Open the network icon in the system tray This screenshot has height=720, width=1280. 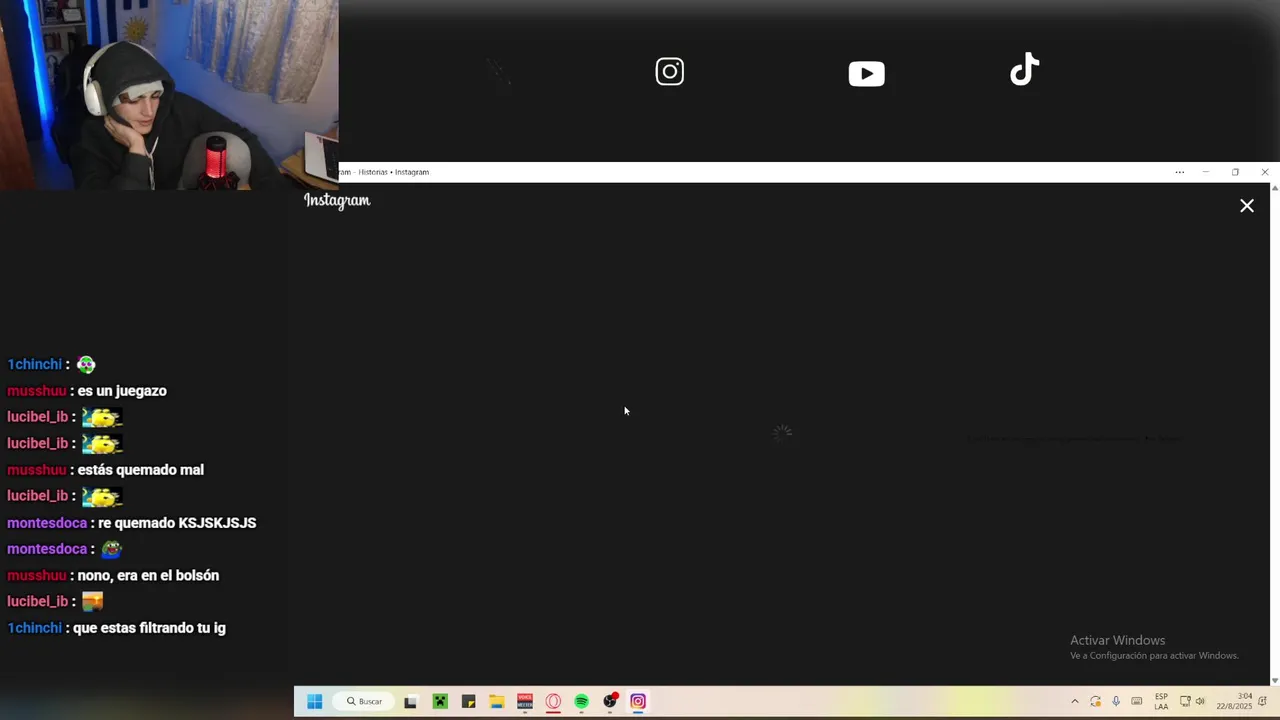(x=1185, y=702)
